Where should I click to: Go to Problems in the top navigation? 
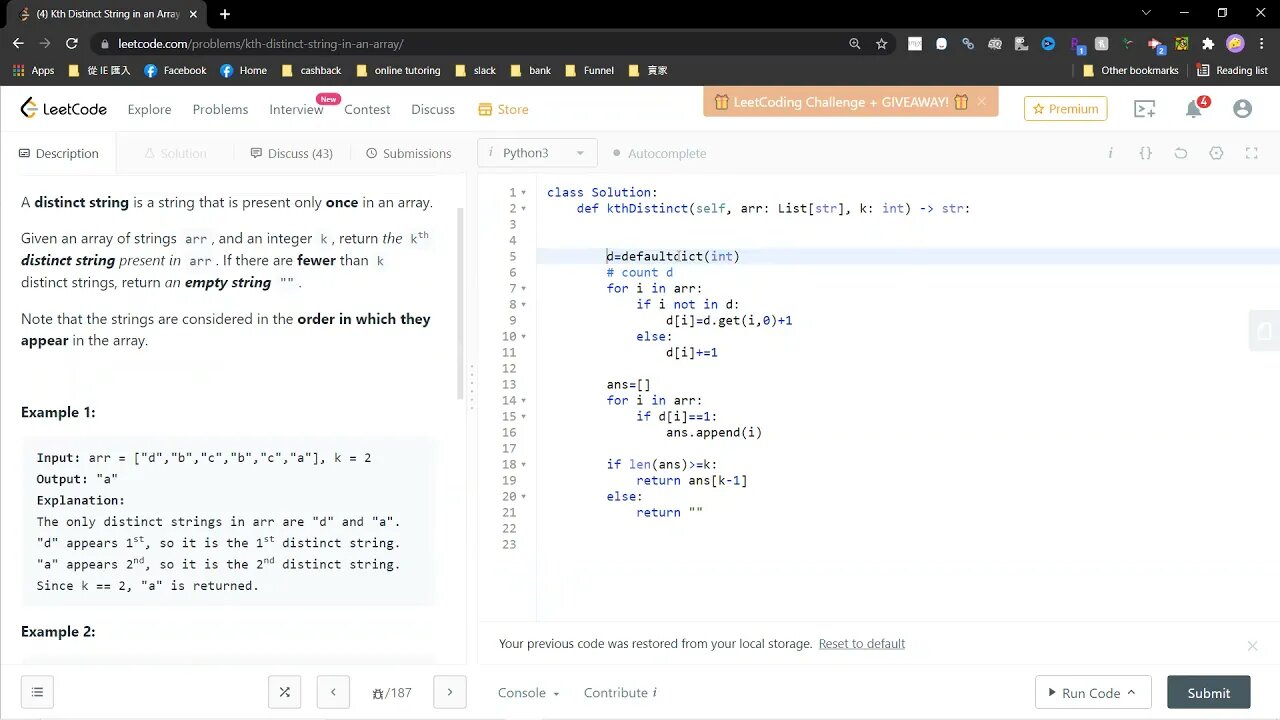(220, 109)
